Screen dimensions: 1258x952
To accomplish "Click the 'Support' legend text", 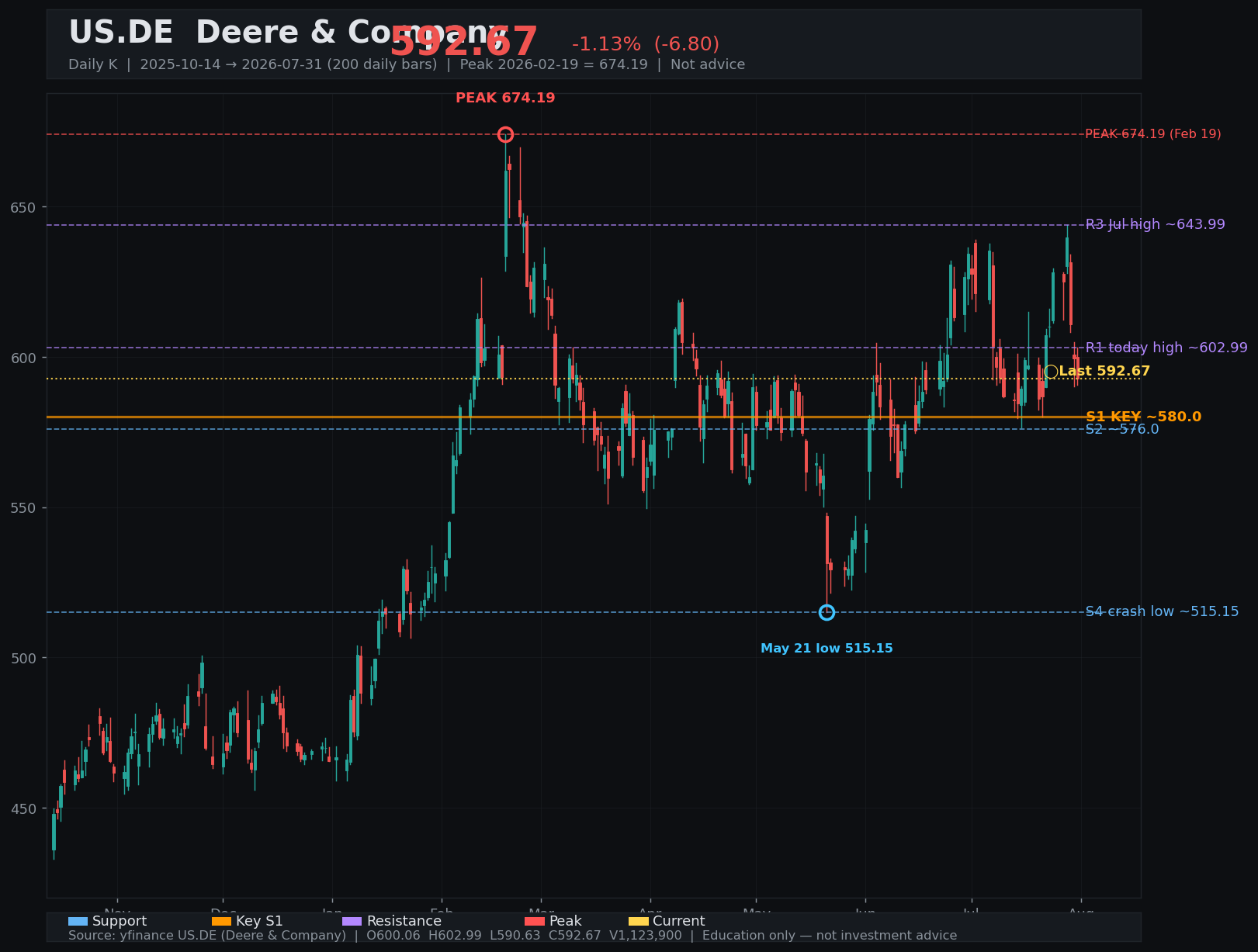I will point(120,921).
